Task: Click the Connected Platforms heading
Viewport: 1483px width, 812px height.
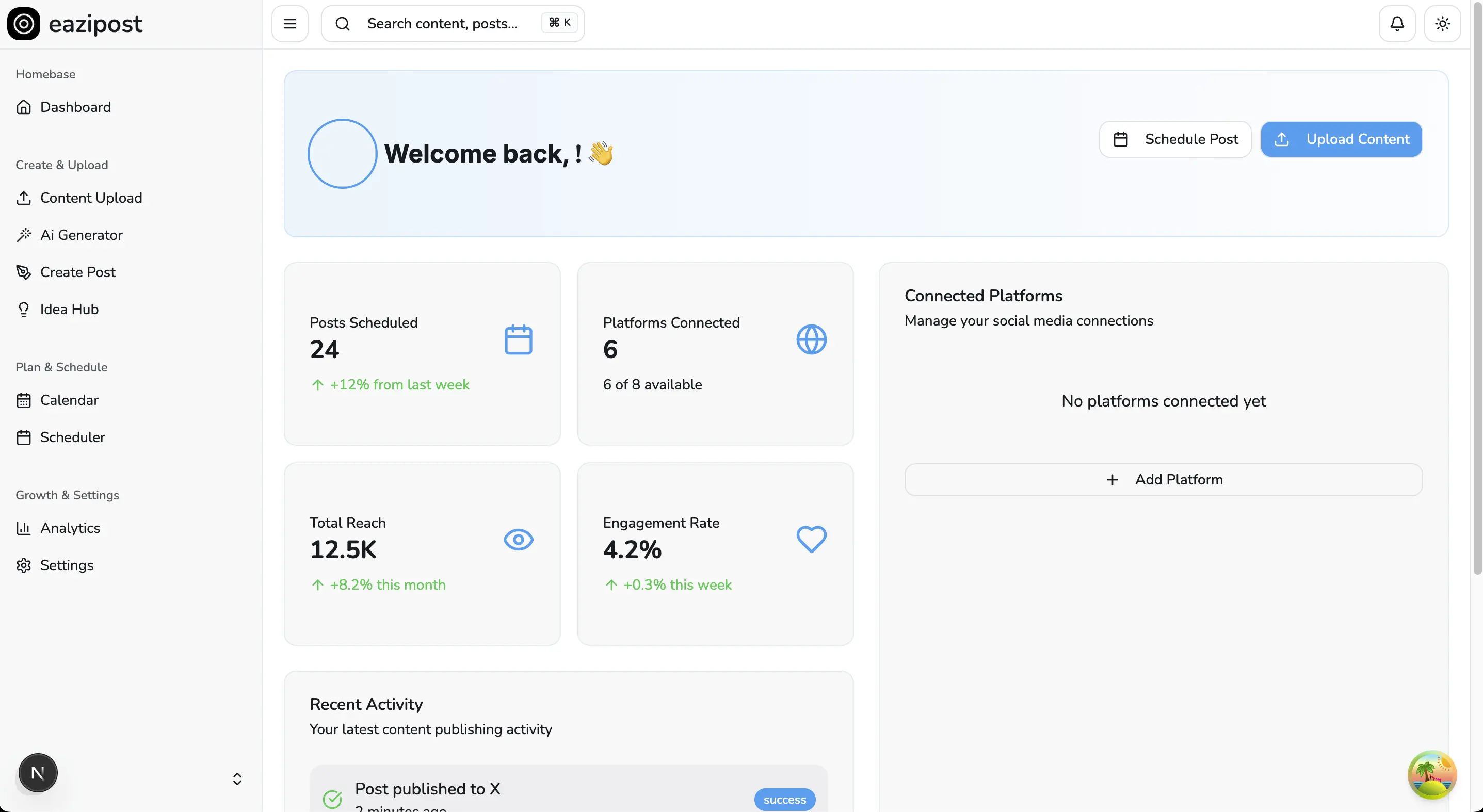Action: tap(984, 296)
